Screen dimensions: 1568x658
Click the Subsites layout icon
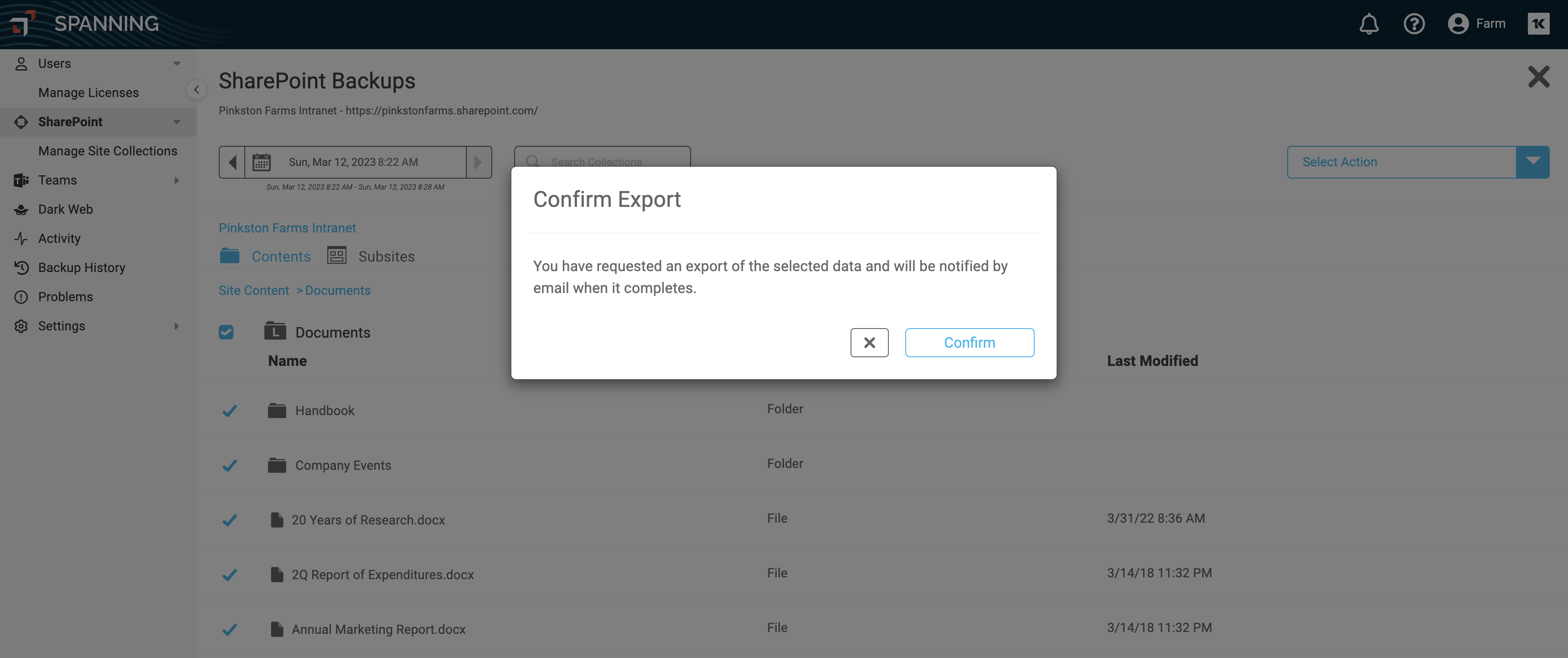[336, 255]
